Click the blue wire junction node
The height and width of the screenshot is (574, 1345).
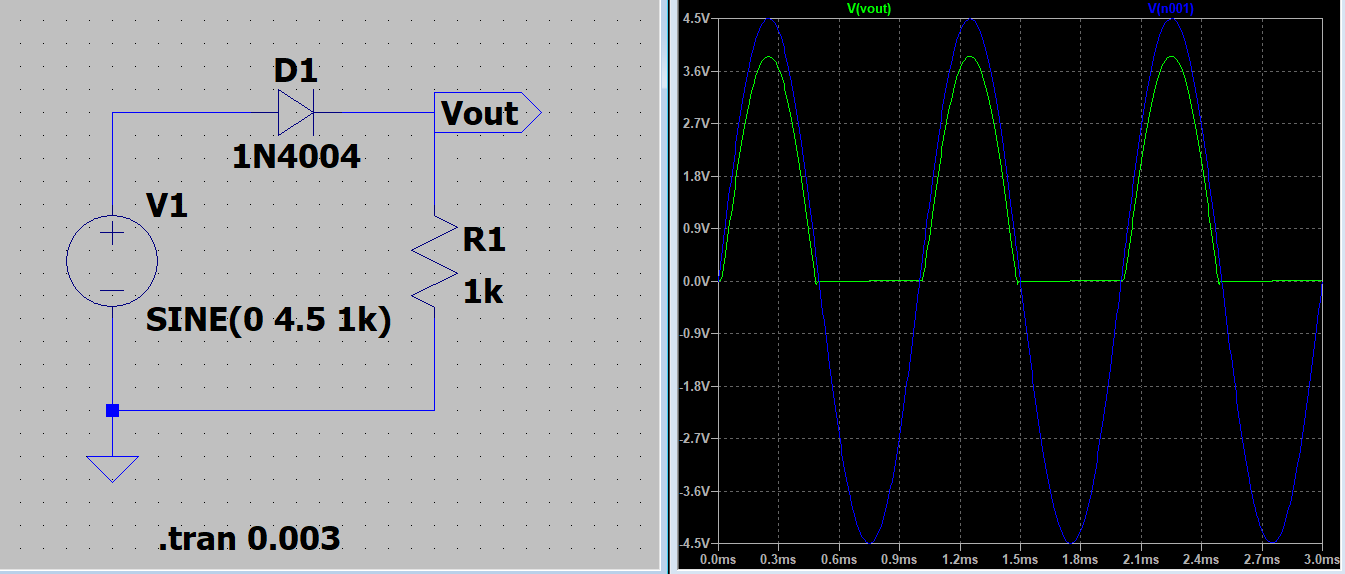click(x=112, y=410)
